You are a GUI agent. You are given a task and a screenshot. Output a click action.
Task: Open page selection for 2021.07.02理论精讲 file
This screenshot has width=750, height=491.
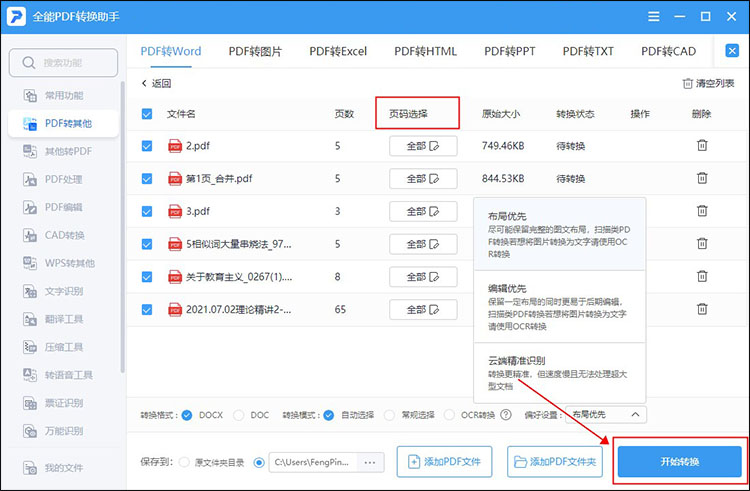[x=423, y=309]
